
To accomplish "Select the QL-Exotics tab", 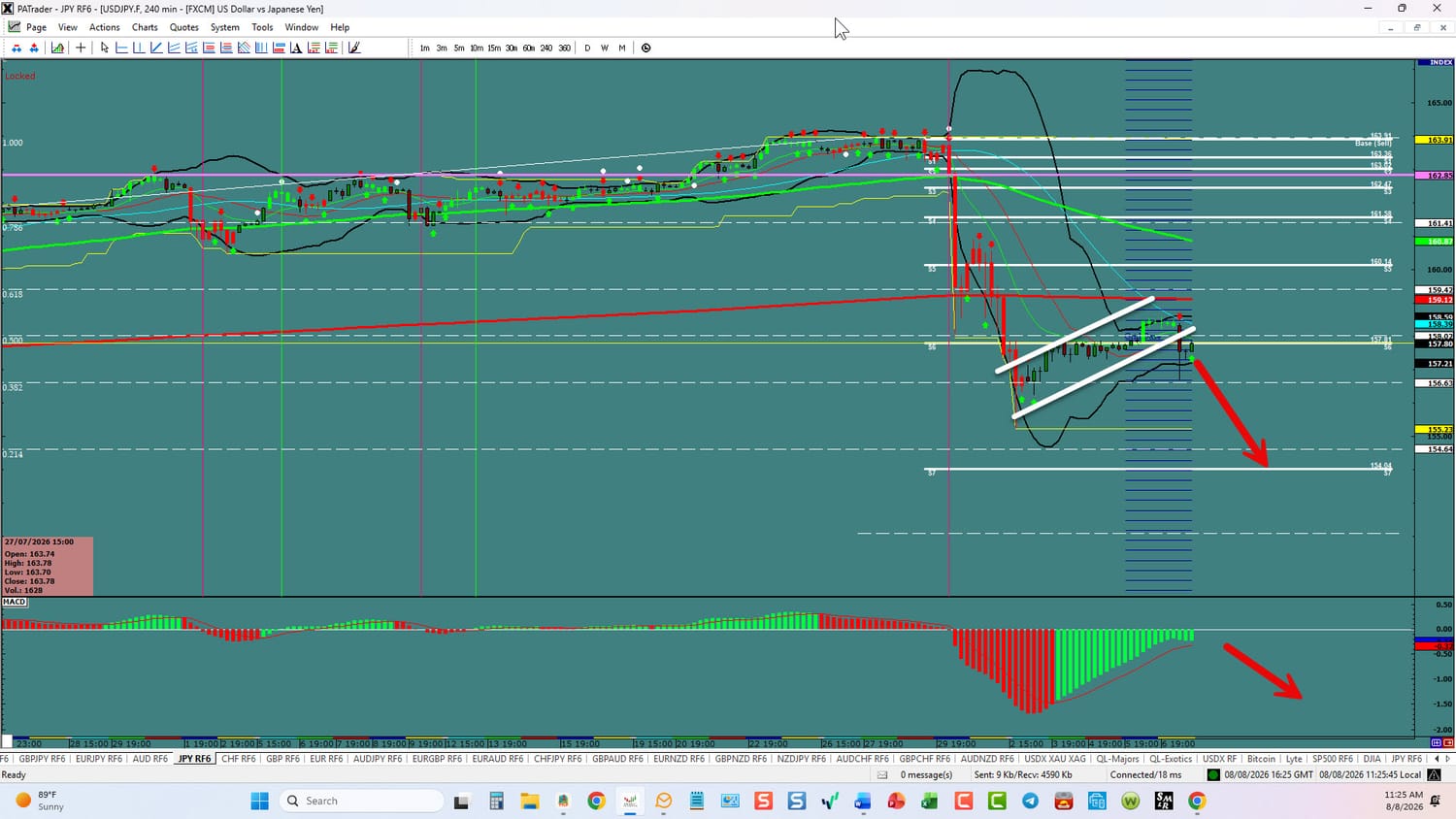I will pyautogui.click(x=1171, y=759).
